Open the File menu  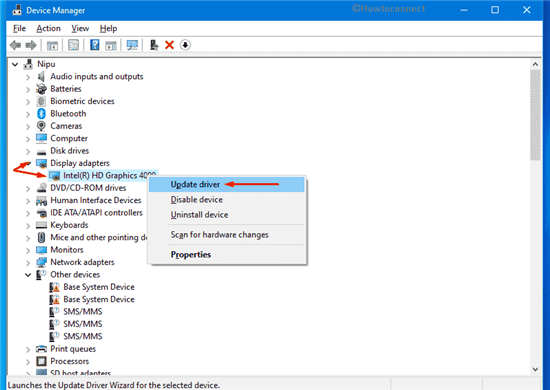point(19,28)
